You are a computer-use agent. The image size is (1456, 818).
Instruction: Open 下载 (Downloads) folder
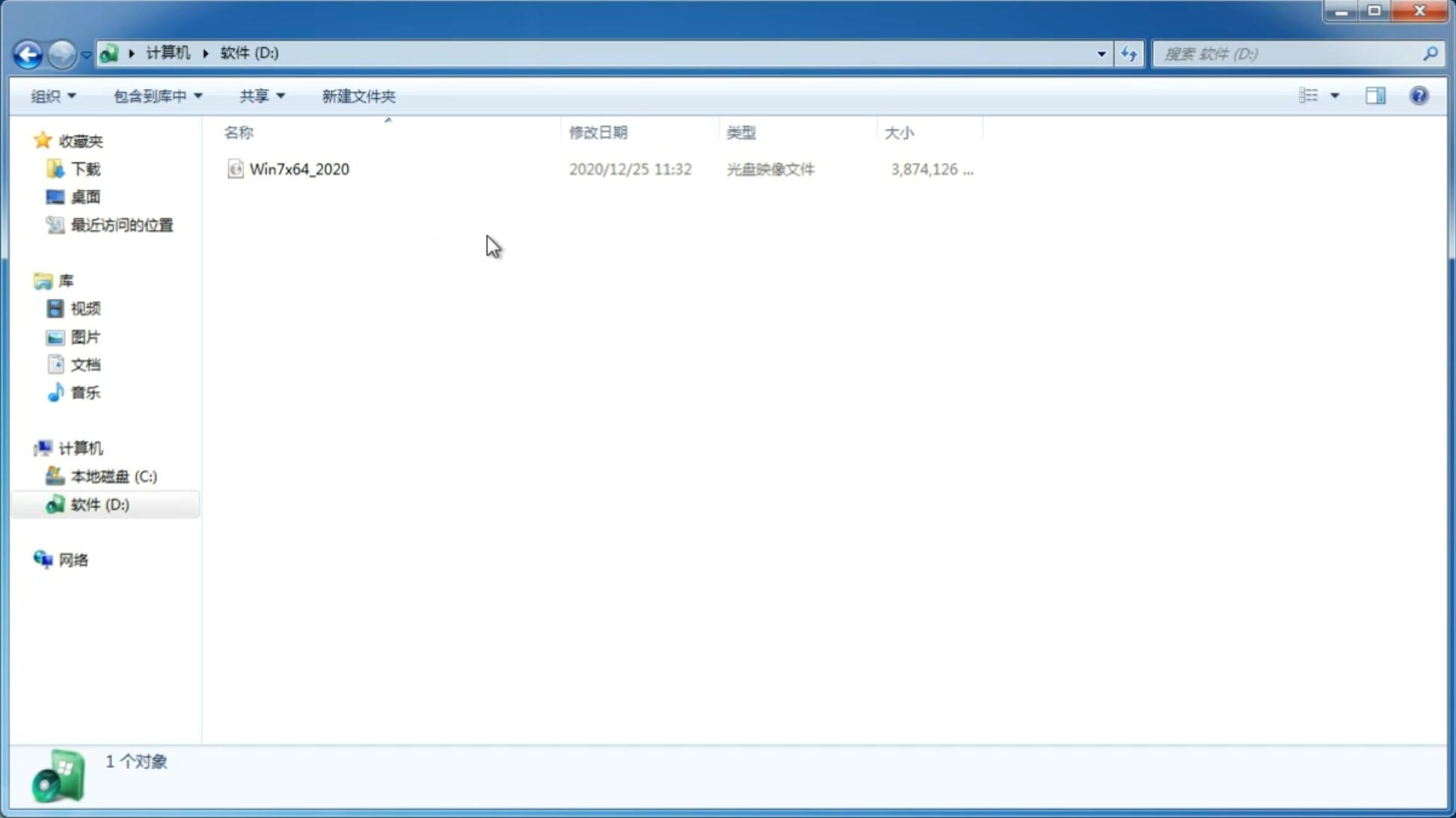point(85,168)
